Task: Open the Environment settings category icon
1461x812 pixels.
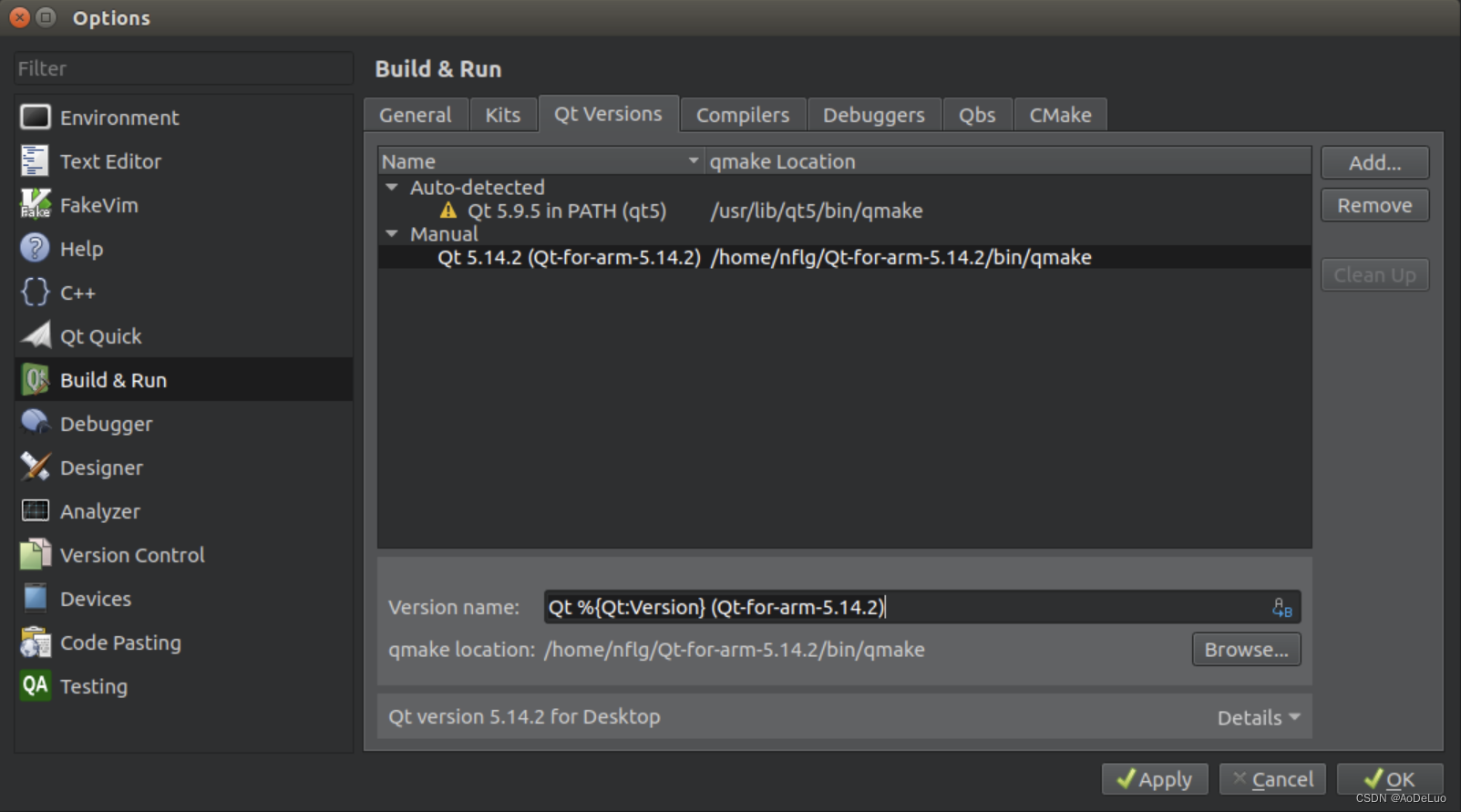Action: click(36, 117)
